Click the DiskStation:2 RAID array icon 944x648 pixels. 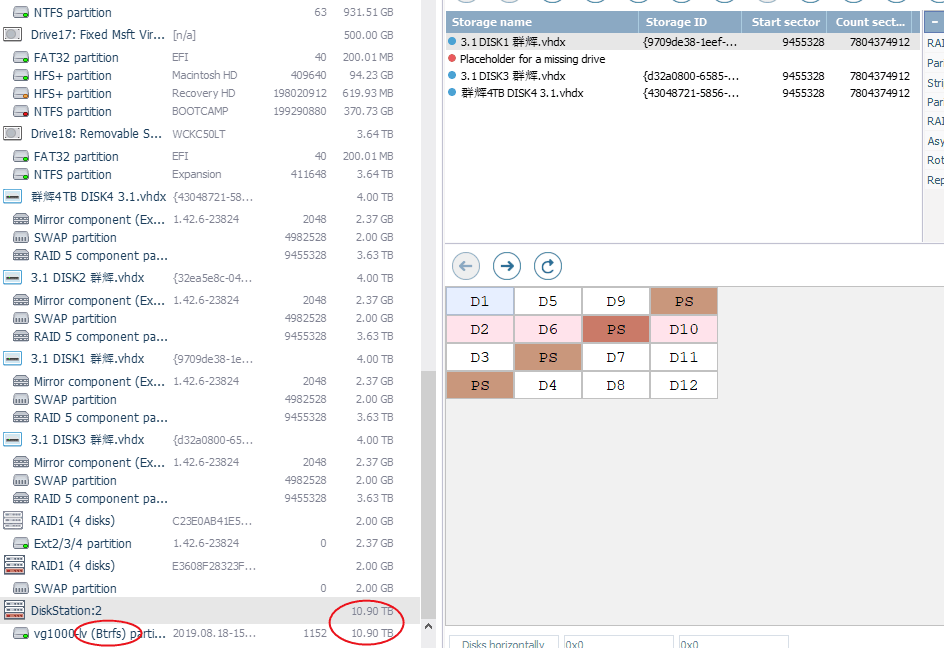14,610
